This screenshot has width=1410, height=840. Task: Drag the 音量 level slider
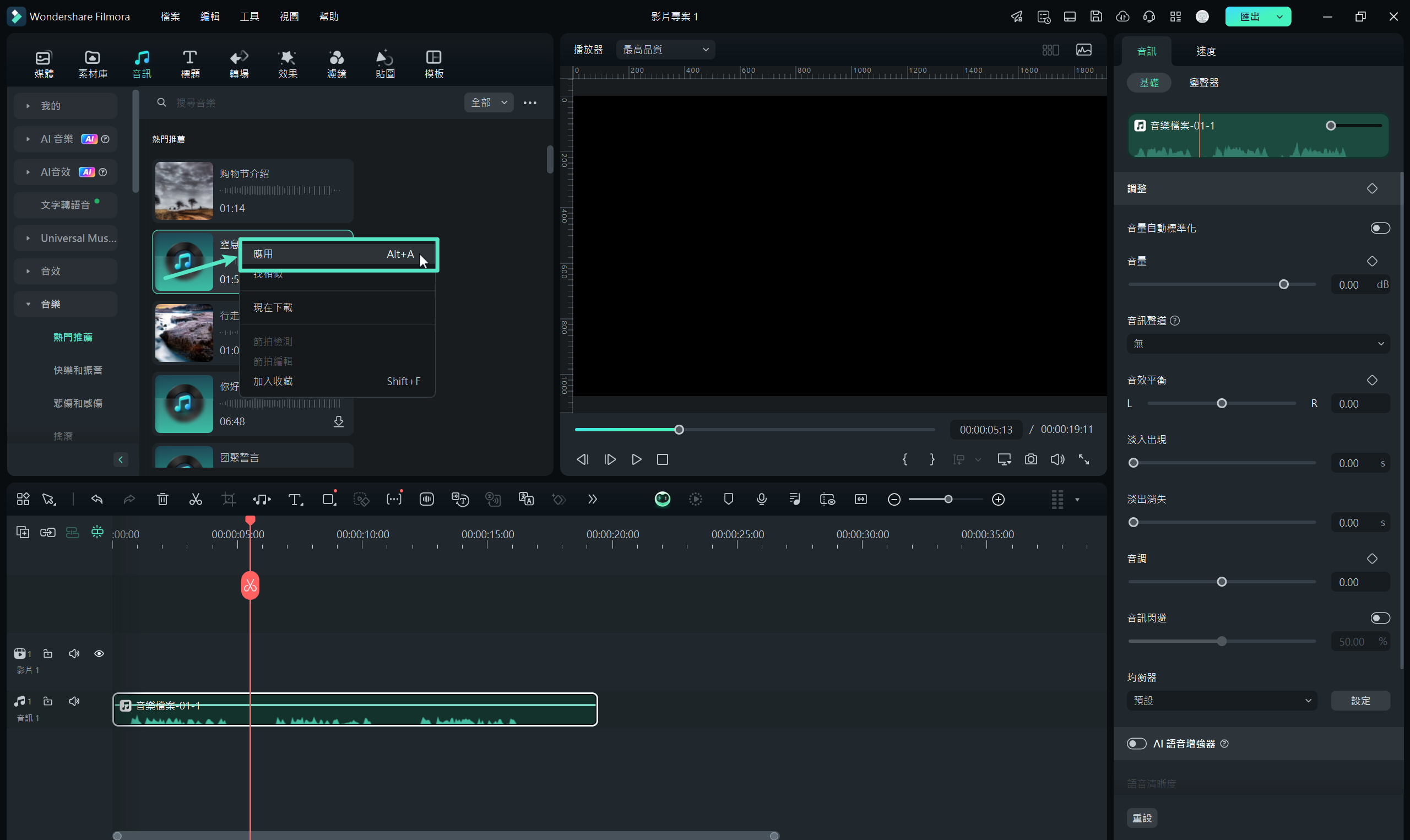click(x=1283, y=284)
